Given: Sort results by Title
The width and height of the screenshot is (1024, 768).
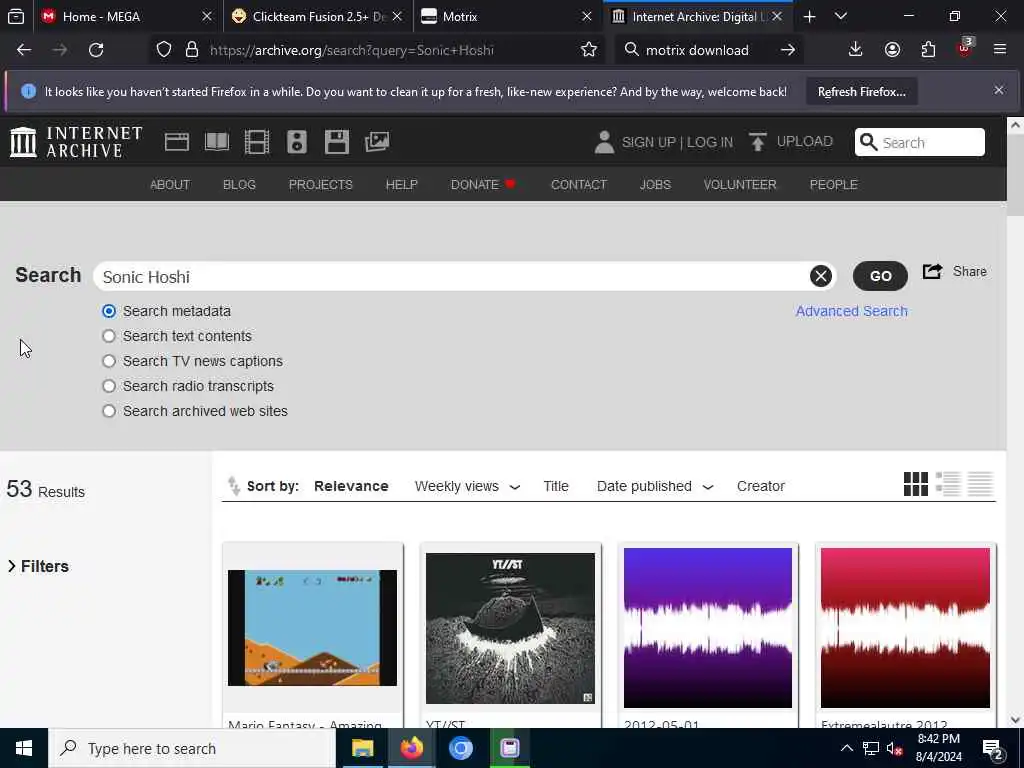Looking at the screenshot, I should pyautogui.click(x=556, y=486).
